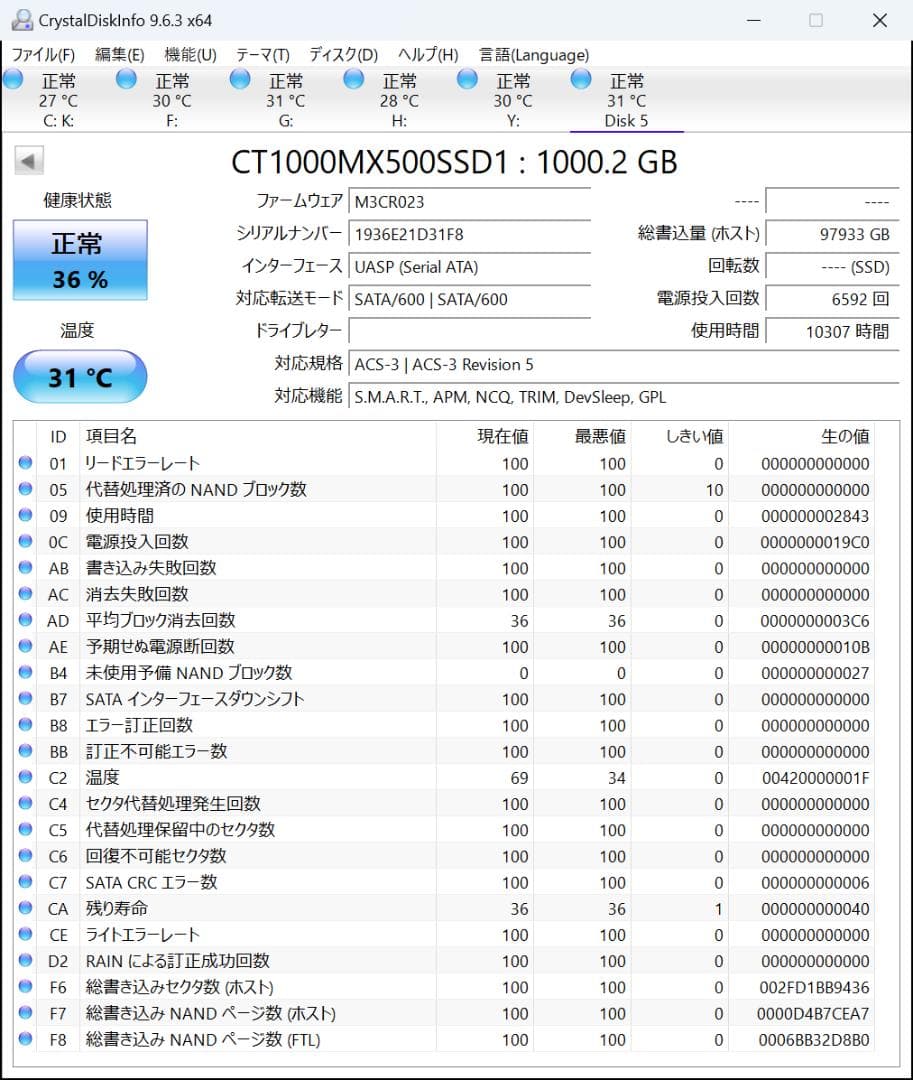Click the H: 28 °C disk label
The image size is (913, 1080).
pyautogui.click(x=399, y=101)
